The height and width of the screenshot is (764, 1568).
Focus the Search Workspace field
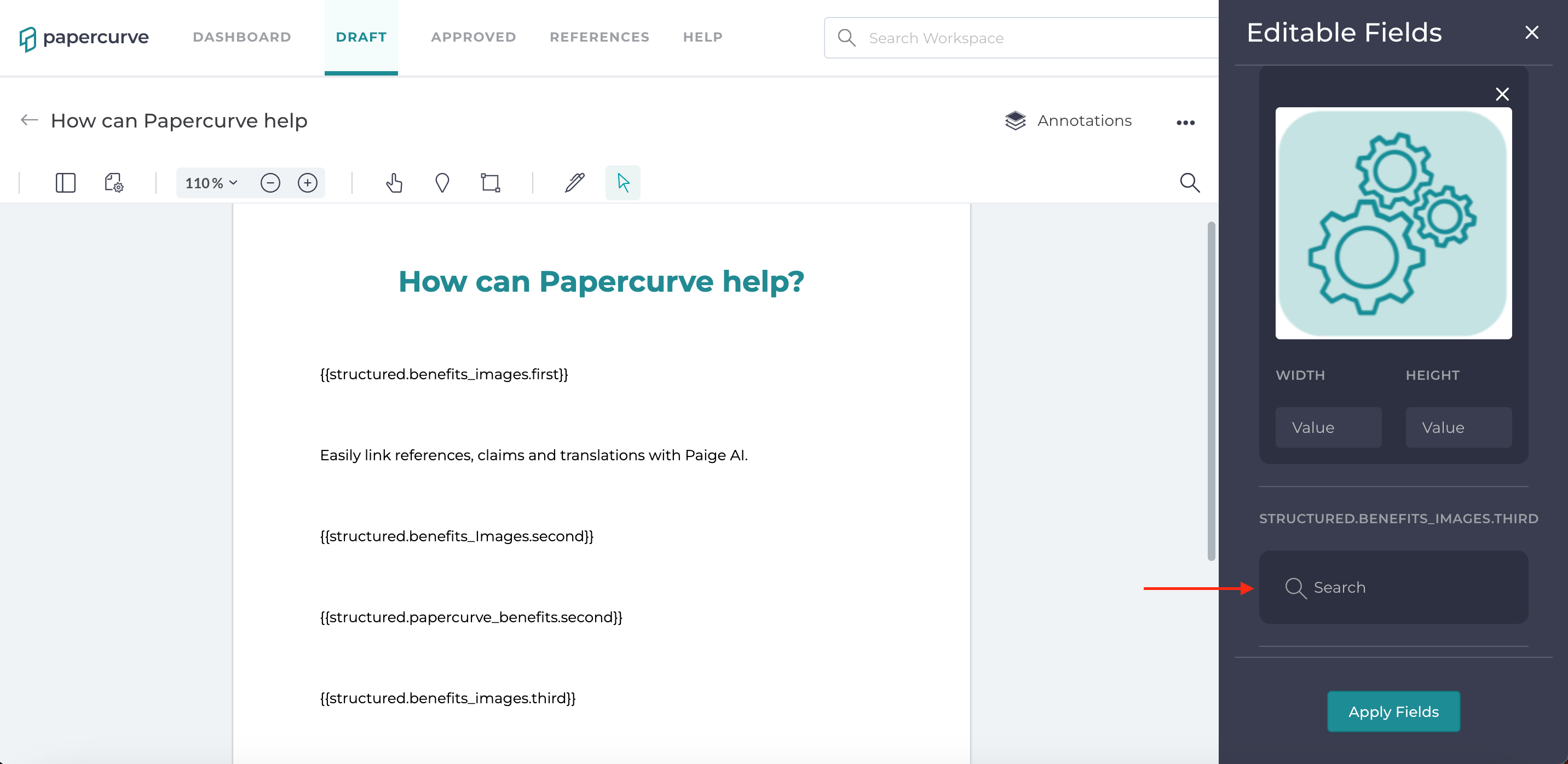tap(1022, 38)
